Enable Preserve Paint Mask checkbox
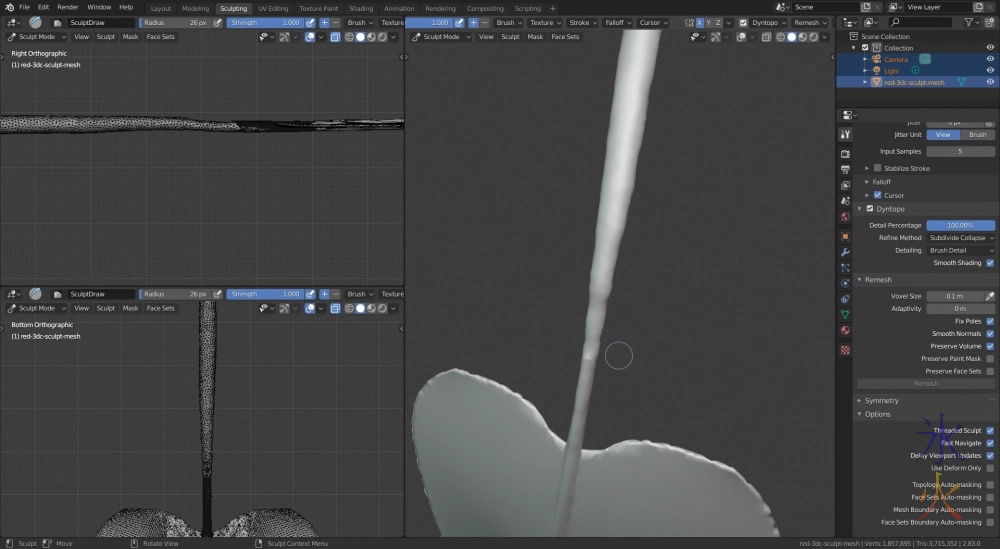The image size is (1000, 549). coord(990,358)
